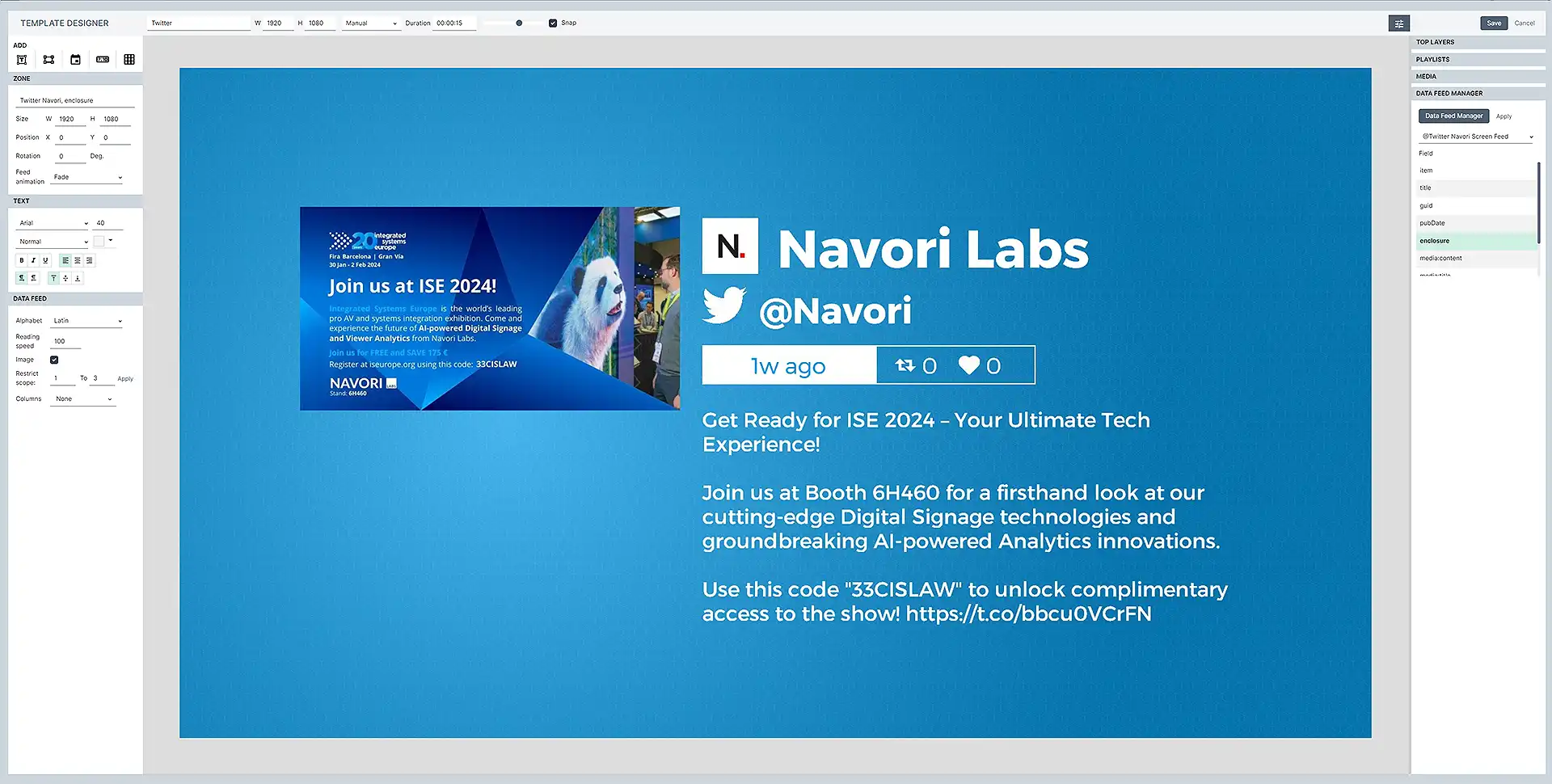This screenshot has height=784, width=1552.
Task: Set left-to-right text direction
Action: pos(21,278)
